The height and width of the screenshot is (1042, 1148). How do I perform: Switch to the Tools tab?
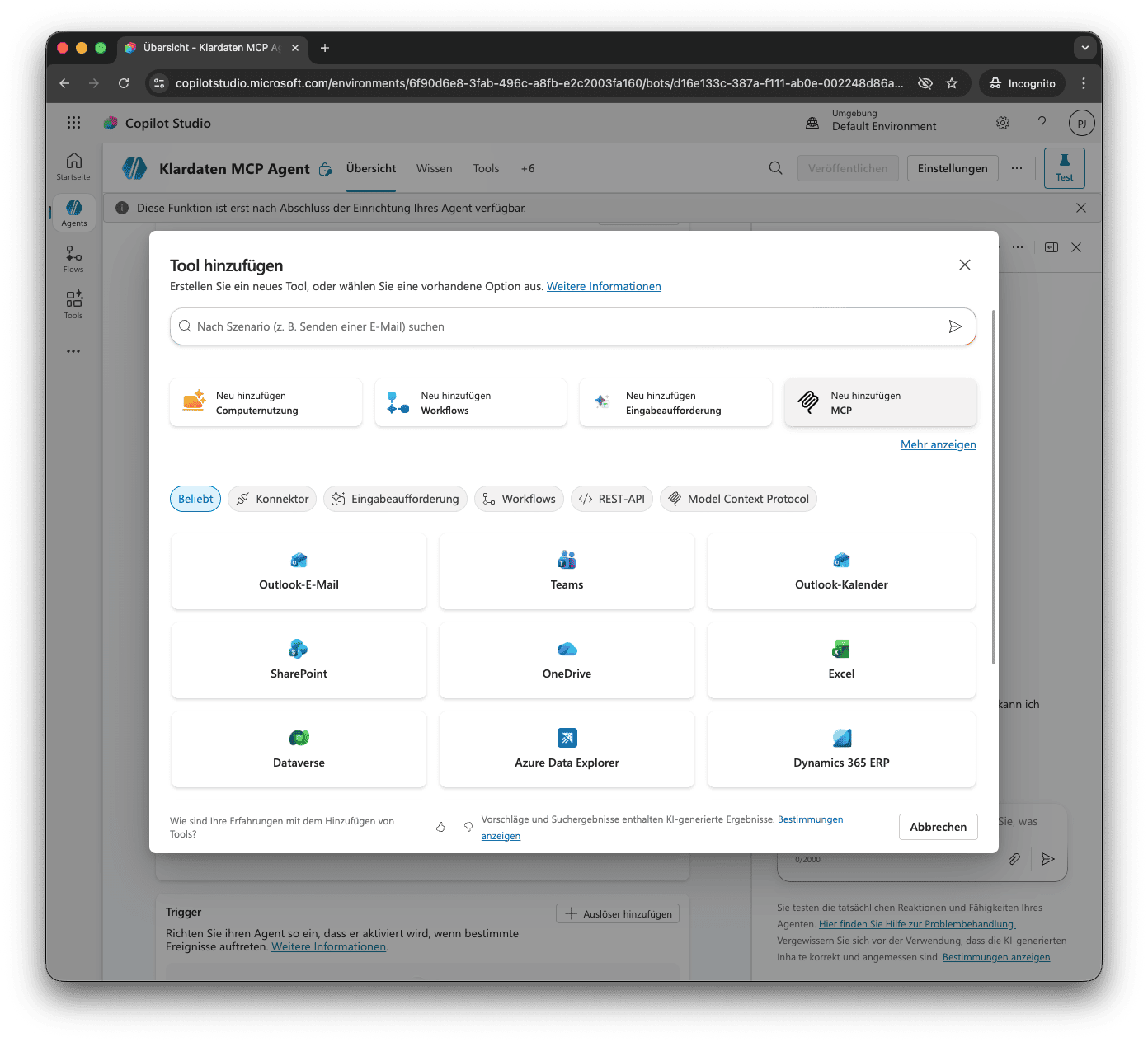(x=486, y=168)
